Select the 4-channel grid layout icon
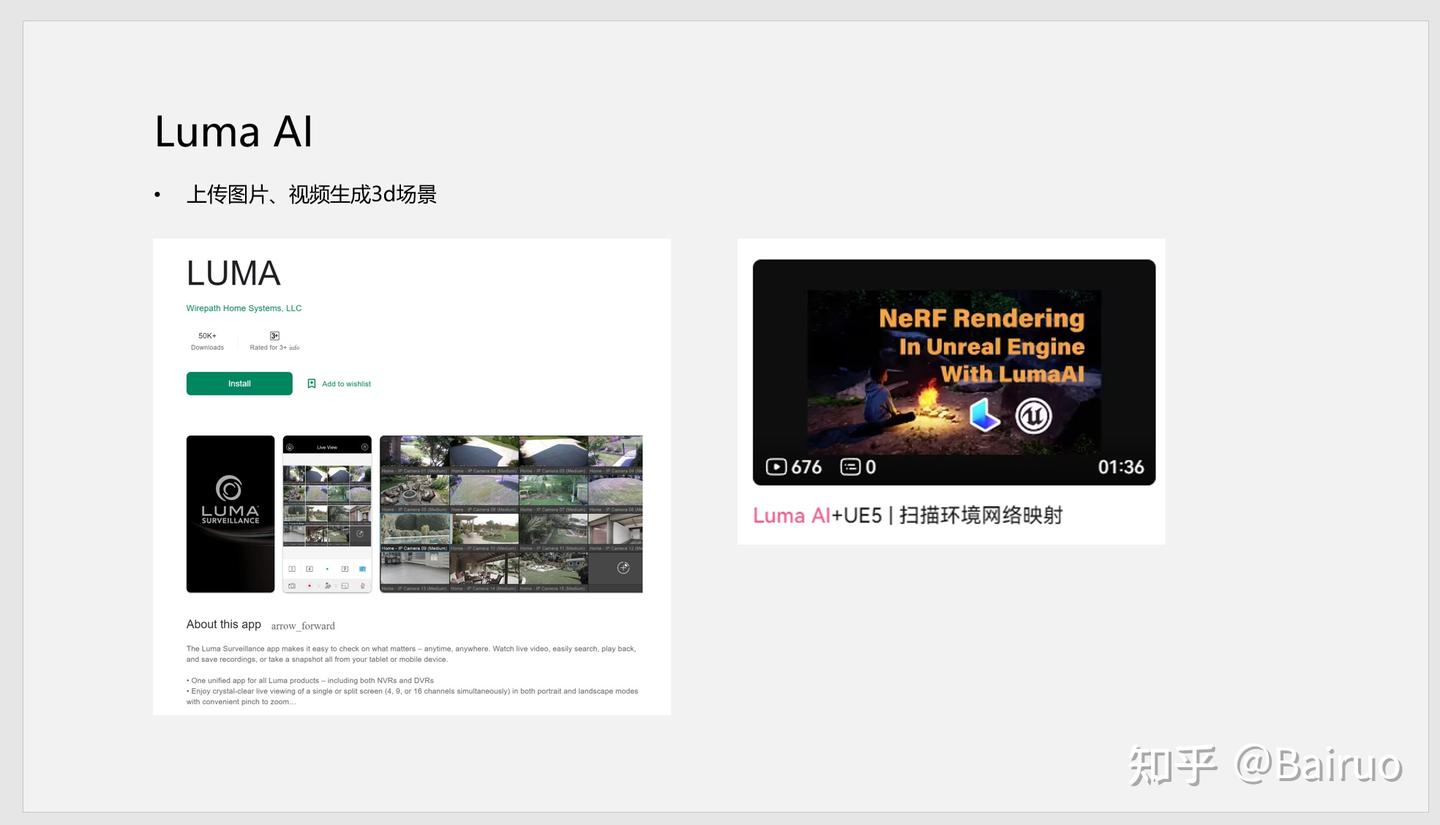The height and width of the screenshot is (825, 1440). tap(309, 567)
